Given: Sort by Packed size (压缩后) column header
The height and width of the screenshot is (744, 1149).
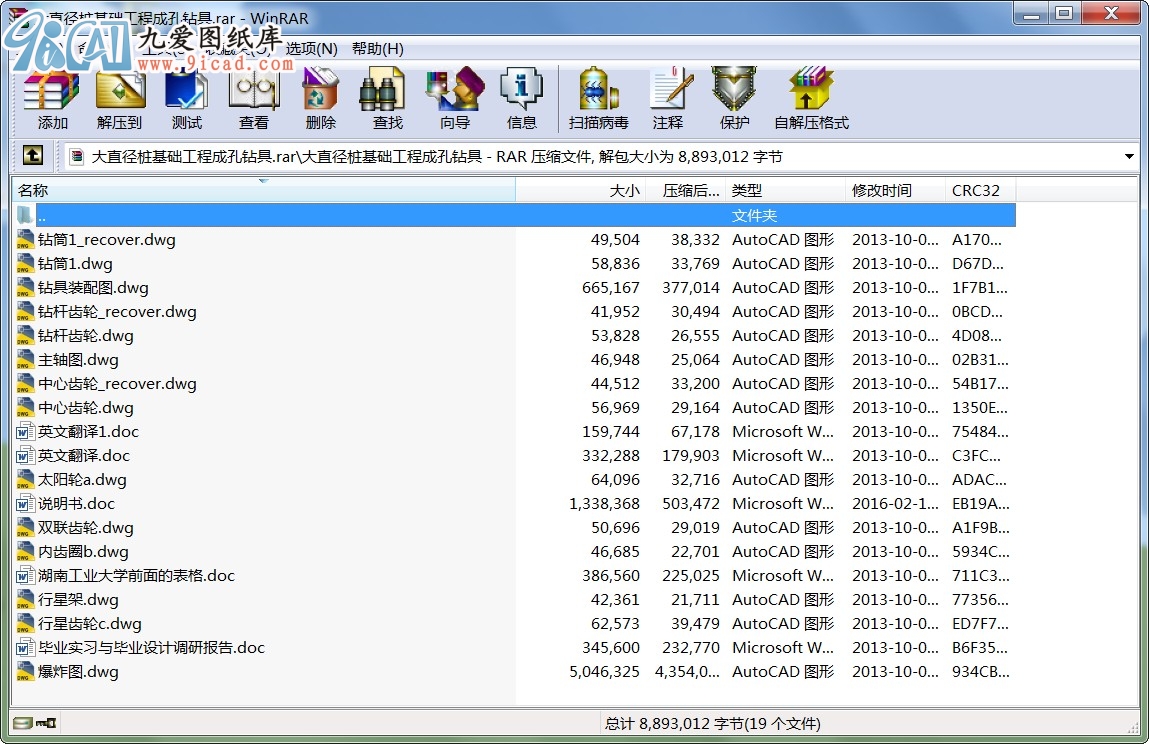Looking at the screenshot, I should click(x=685, y=191).
